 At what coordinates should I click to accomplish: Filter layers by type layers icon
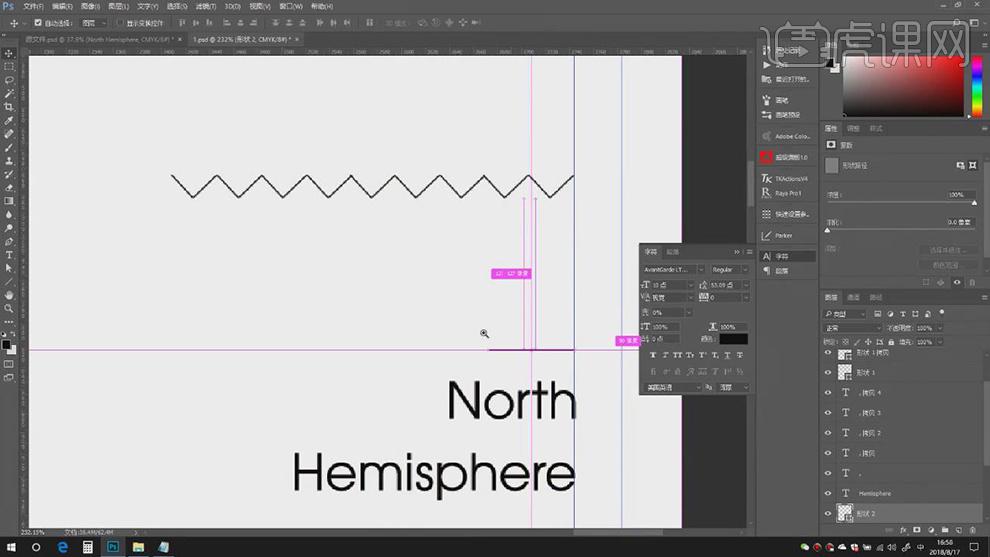tap(902, 314)
